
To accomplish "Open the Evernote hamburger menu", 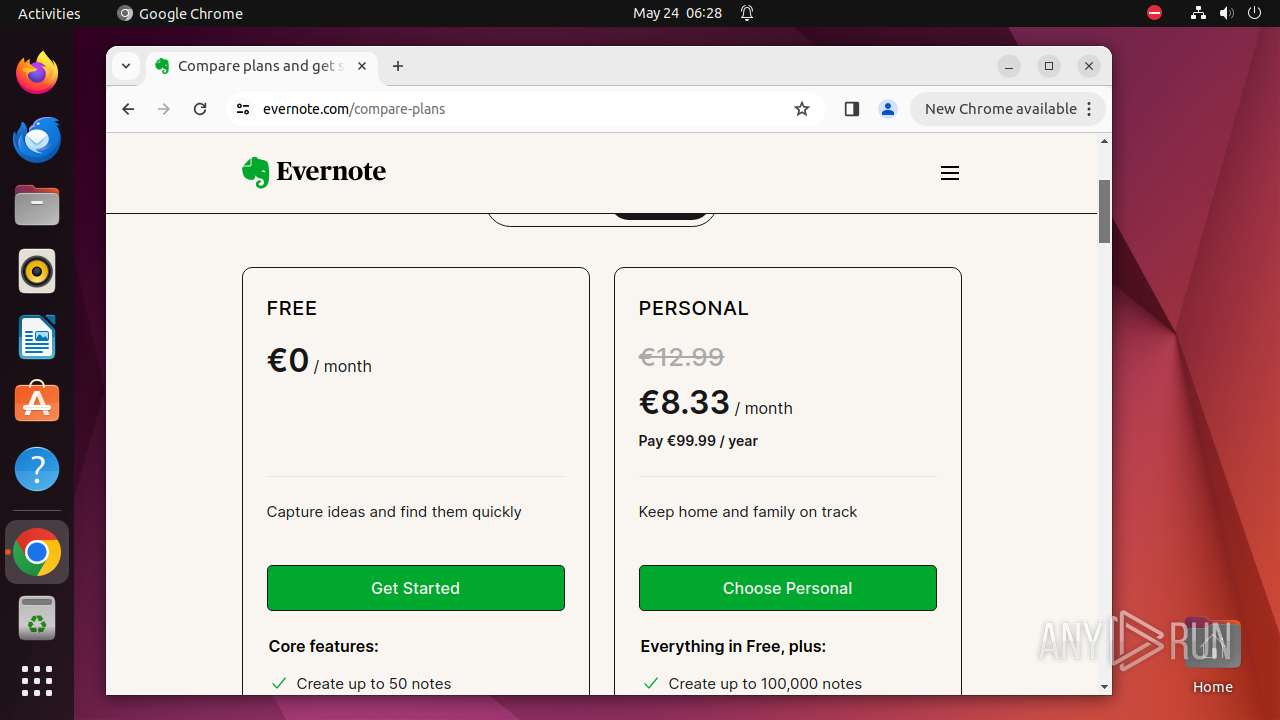I will pyautogui.click(x=949, y=173).
